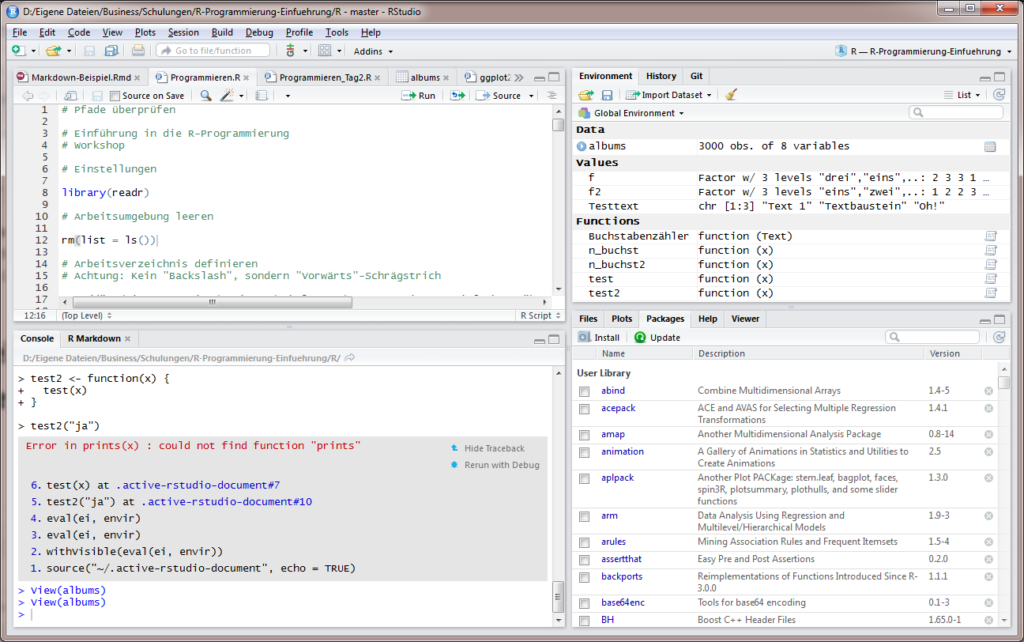
Task: Open the Tools menu
Action: [x=337, y=32]
